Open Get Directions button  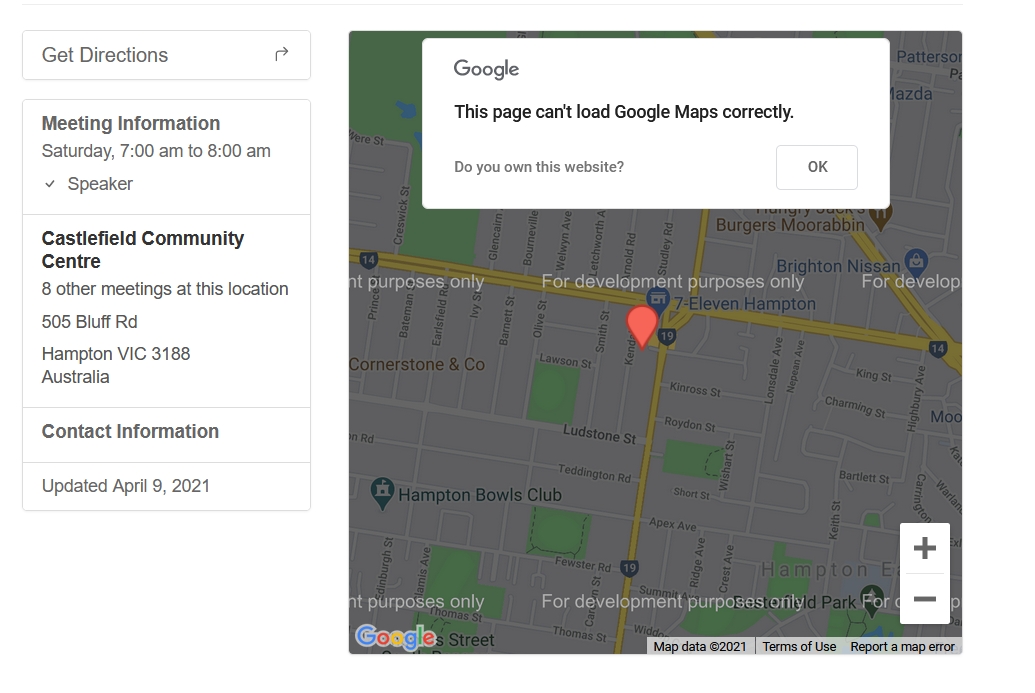(x=166, y=55)
